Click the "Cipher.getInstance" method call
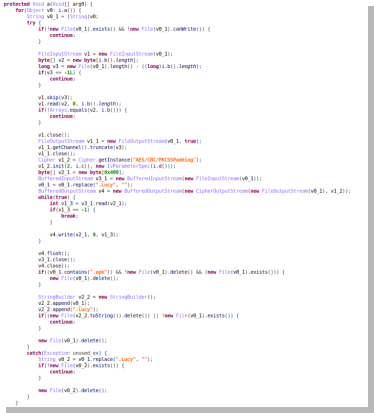Image resolution: width=374 pixels, height=413 pixels. pyautogui.click(x=105, y=160)
